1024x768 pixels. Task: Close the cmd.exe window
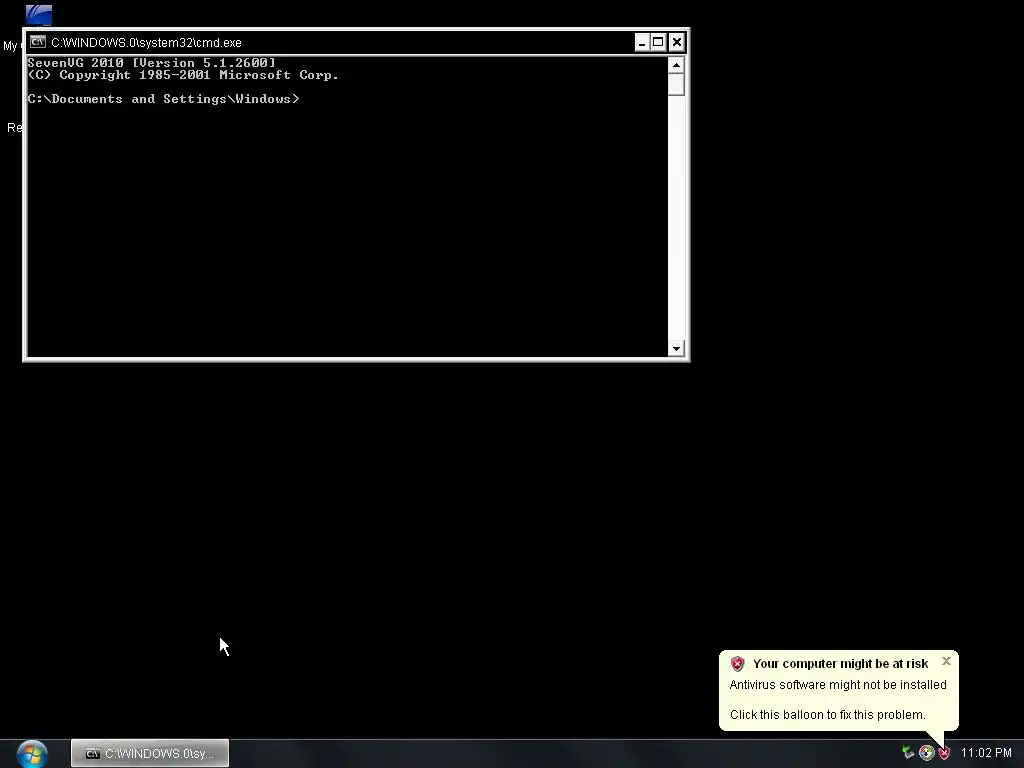[x=677, y=42]
